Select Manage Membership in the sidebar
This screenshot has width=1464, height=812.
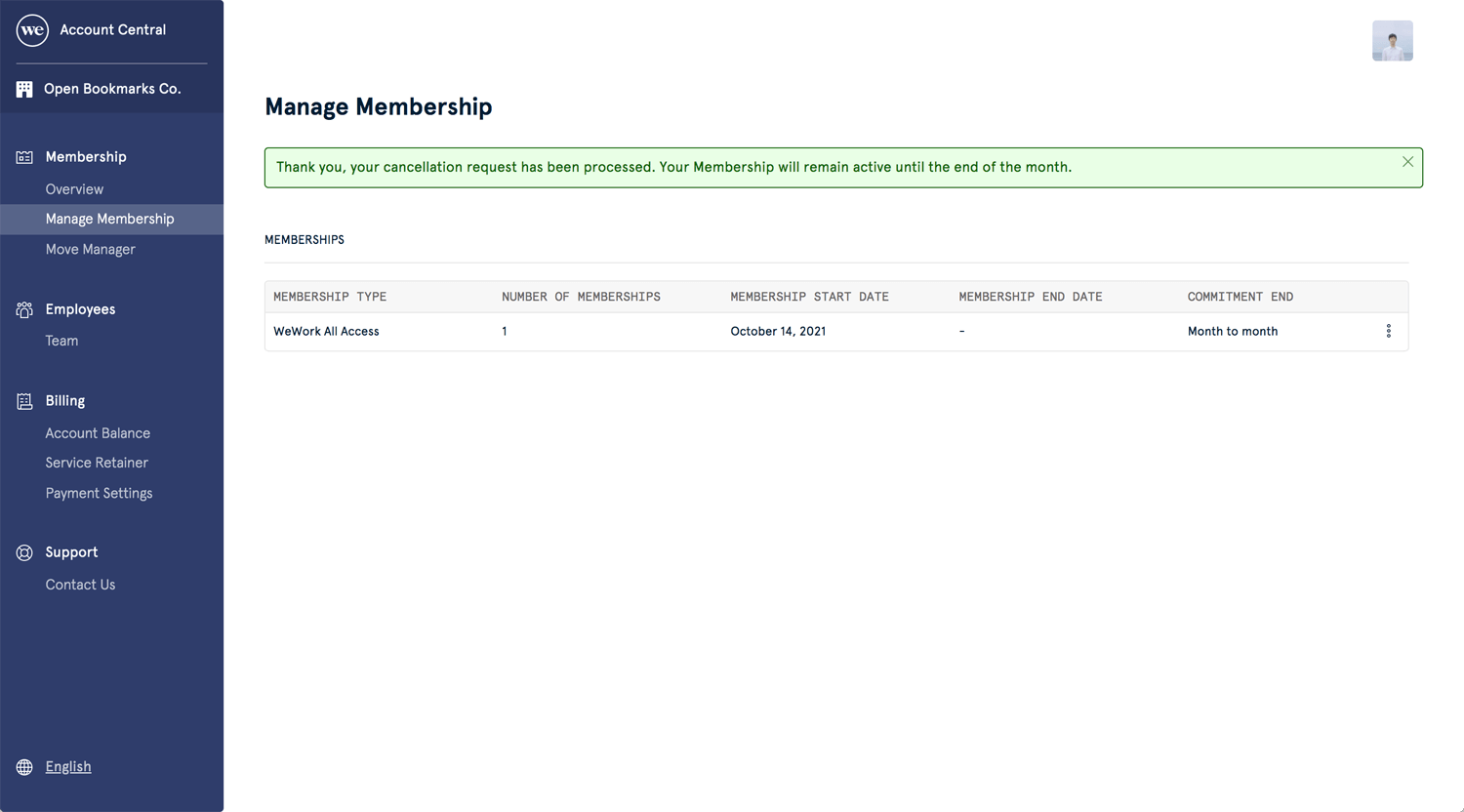click(111, 220)
